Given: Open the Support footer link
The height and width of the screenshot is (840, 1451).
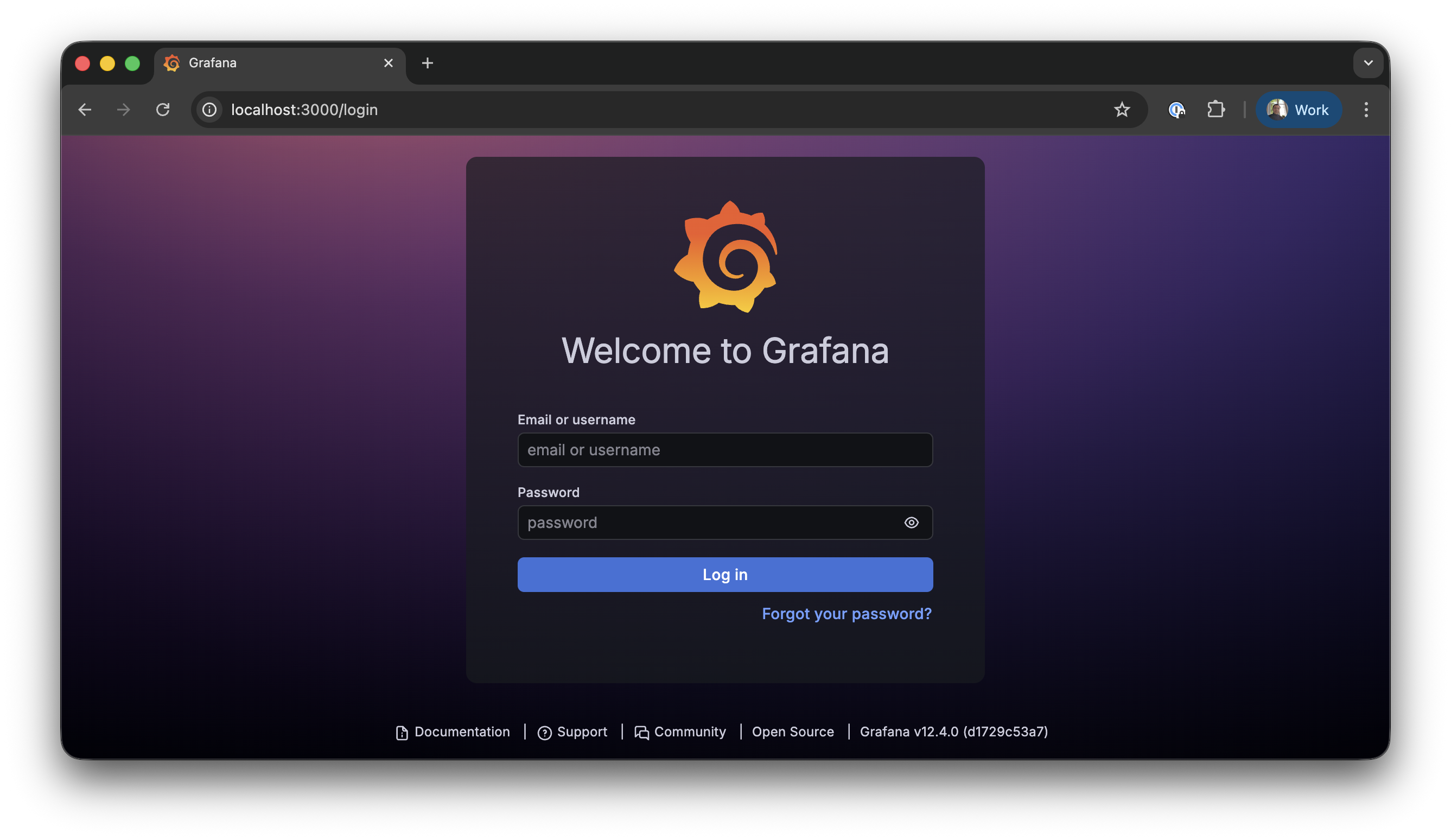Looking at the screenshot, I should [x=582, y=732].
